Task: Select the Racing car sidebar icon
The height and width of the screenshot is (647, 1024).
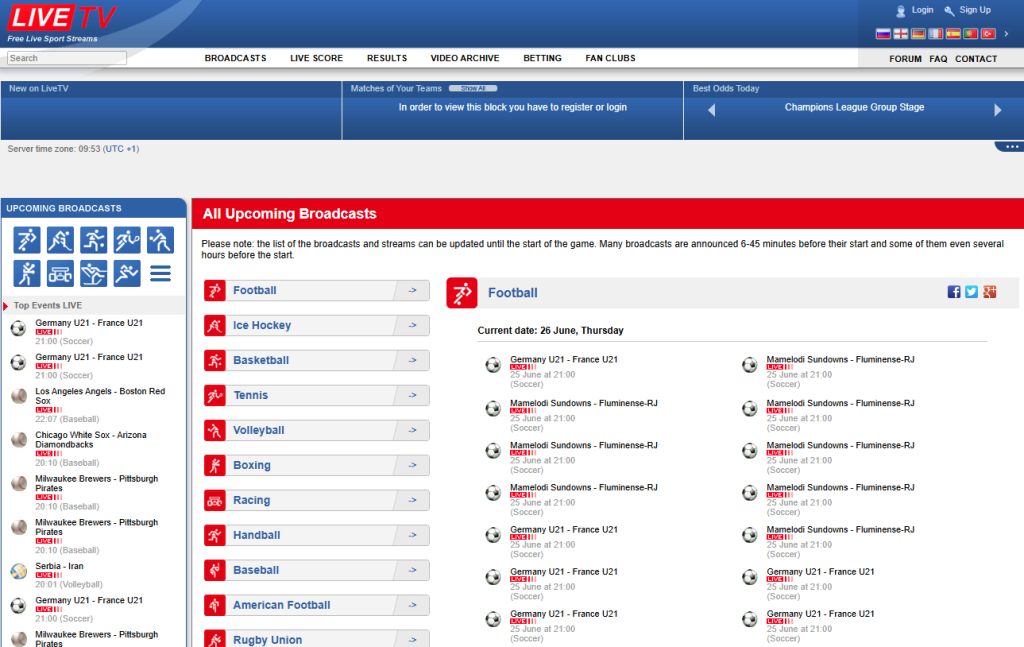Action: (x=60, y=274)
